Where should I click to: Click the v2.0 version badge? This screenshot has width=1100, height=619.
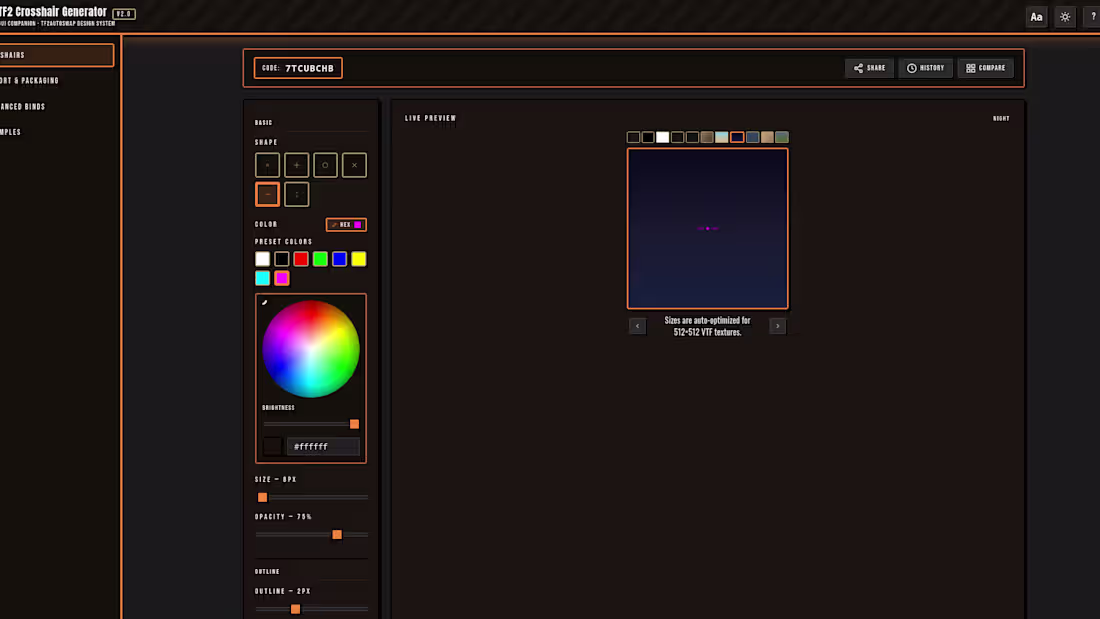[x=124, y=13]
